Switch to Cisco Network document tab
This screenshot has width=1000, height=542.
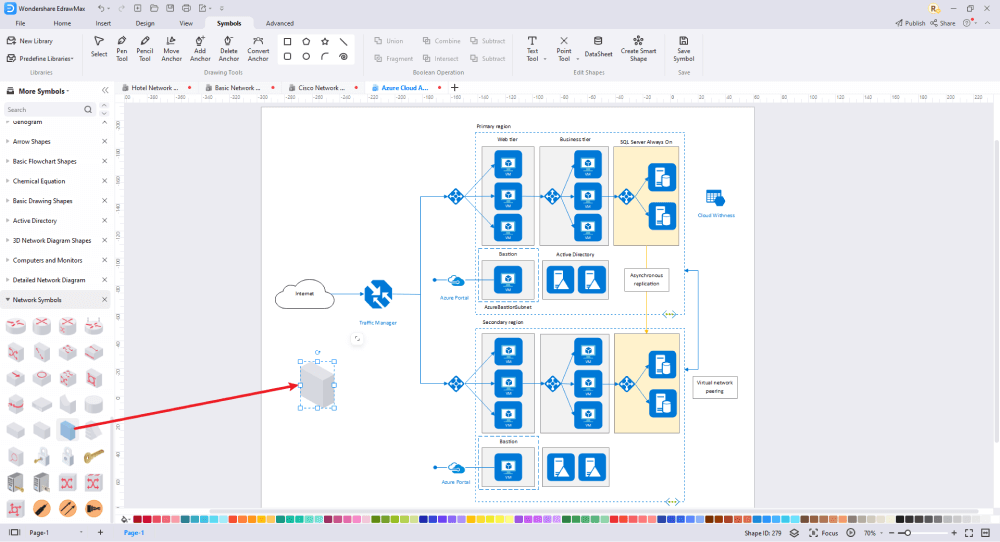321,88
